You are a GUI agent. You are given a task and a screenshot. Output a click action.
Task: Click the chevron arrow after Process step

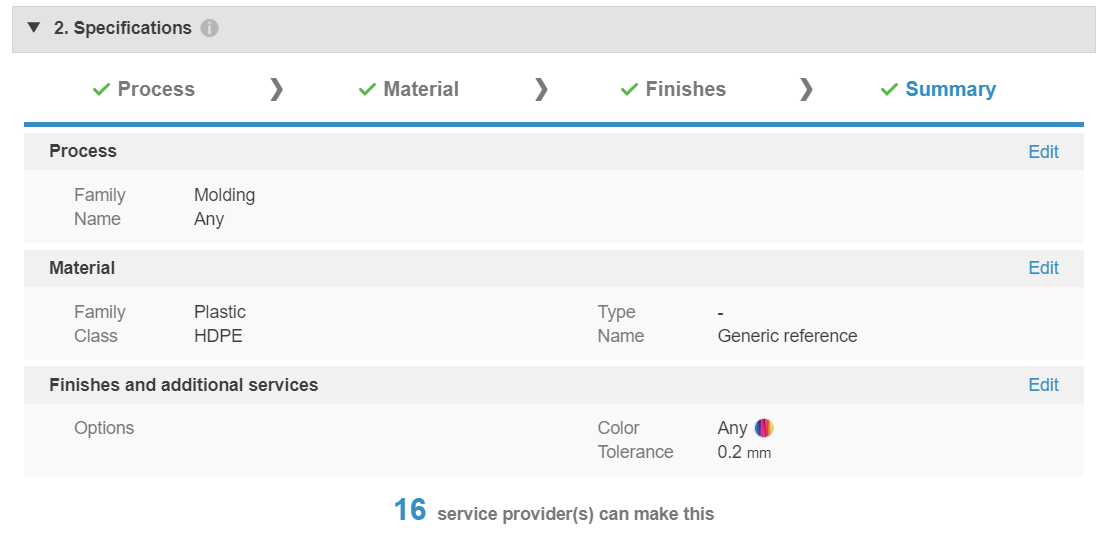277,89
